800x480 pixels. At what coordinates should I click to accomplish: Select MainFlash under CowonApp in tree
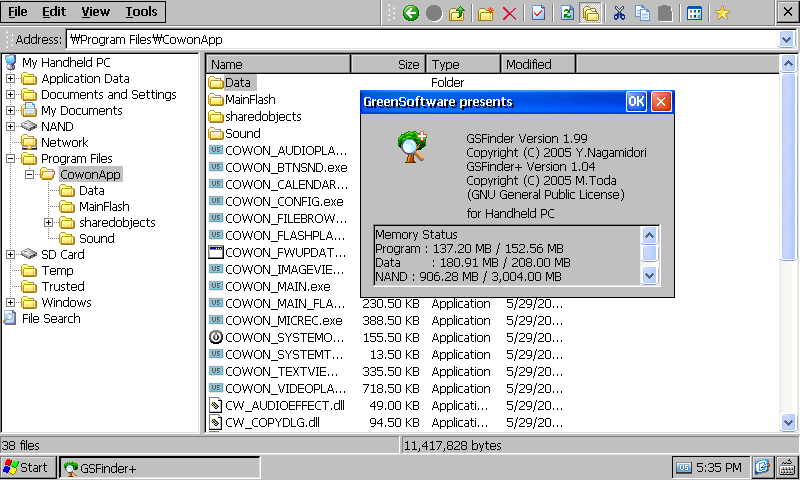[x=104, y=206]
